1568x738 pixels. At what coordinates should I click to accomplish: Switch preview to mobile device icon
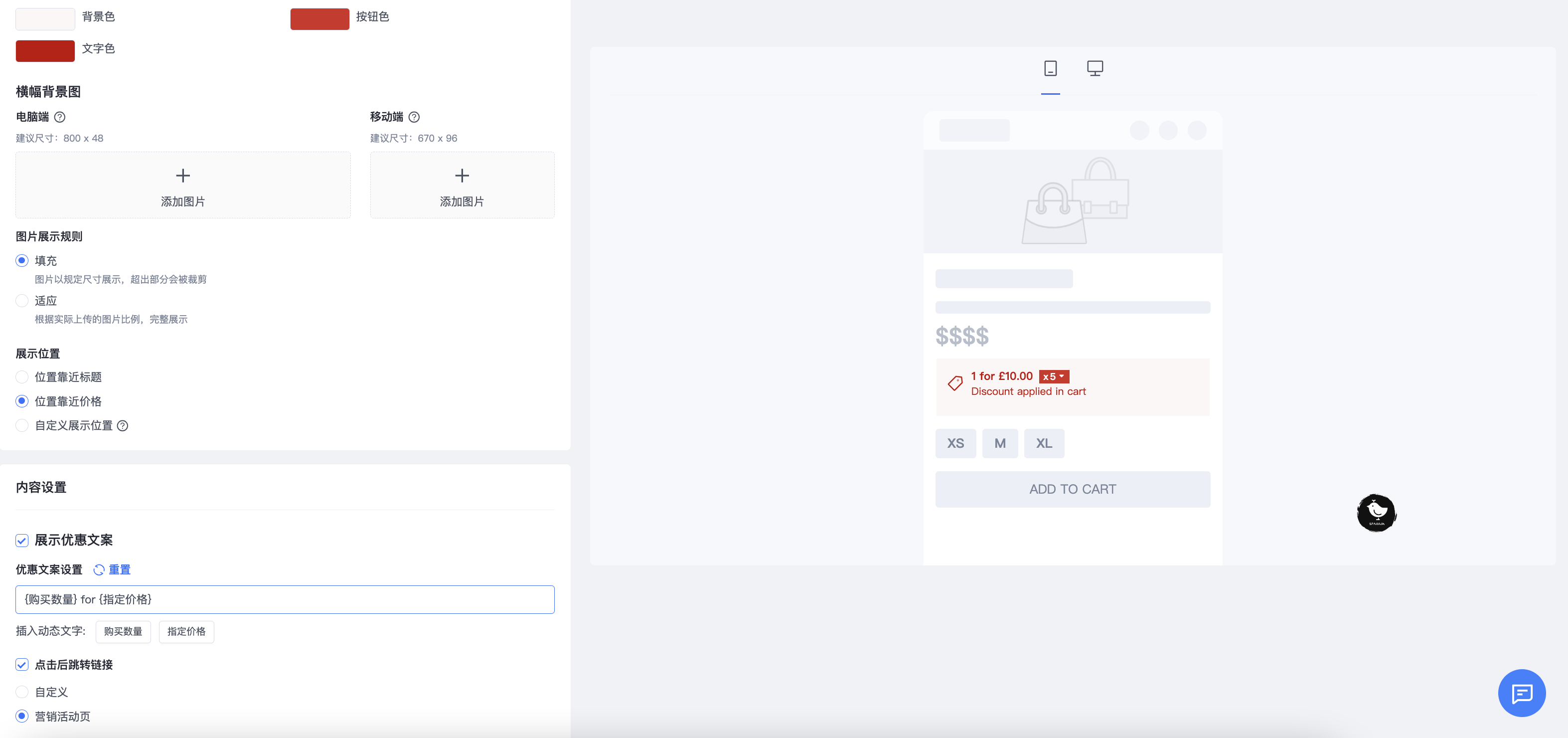click(1050, 68)
